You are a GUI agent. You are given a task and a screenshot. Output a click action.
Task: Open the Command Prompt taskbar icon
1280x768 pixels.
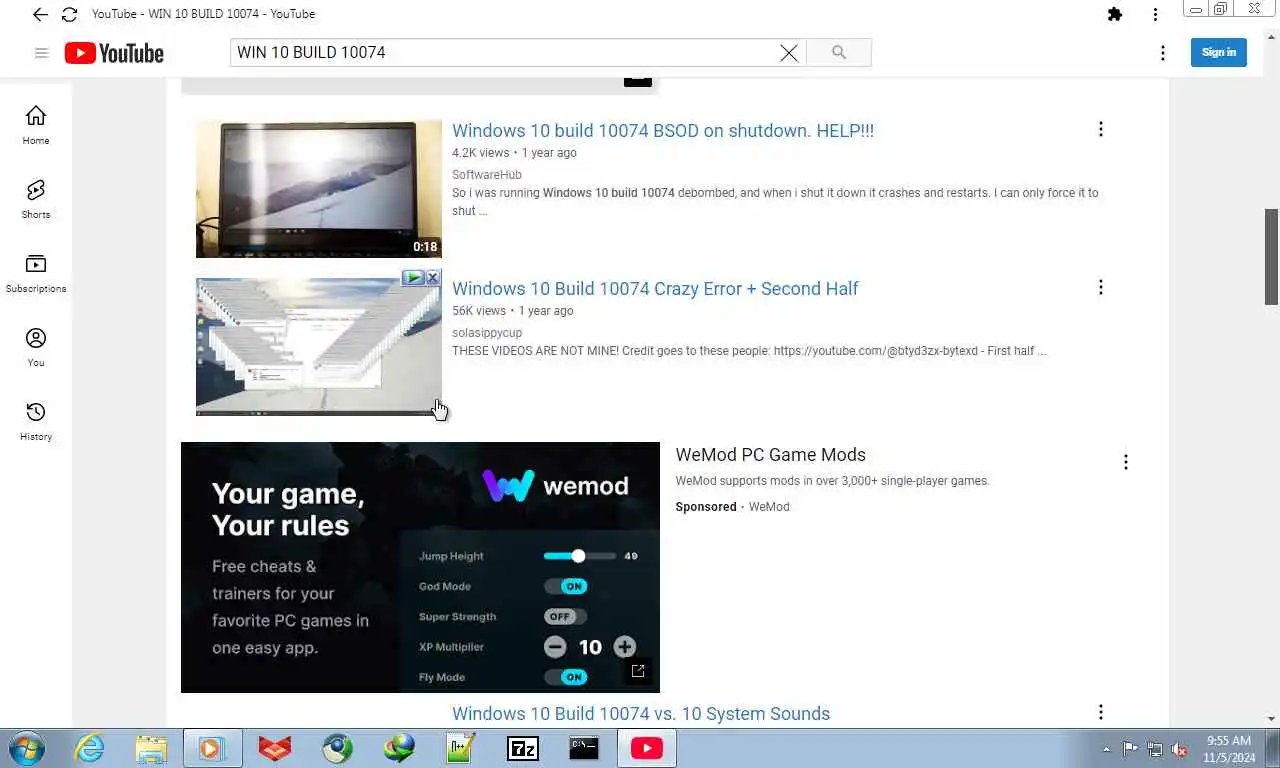(x=584, y=749)
